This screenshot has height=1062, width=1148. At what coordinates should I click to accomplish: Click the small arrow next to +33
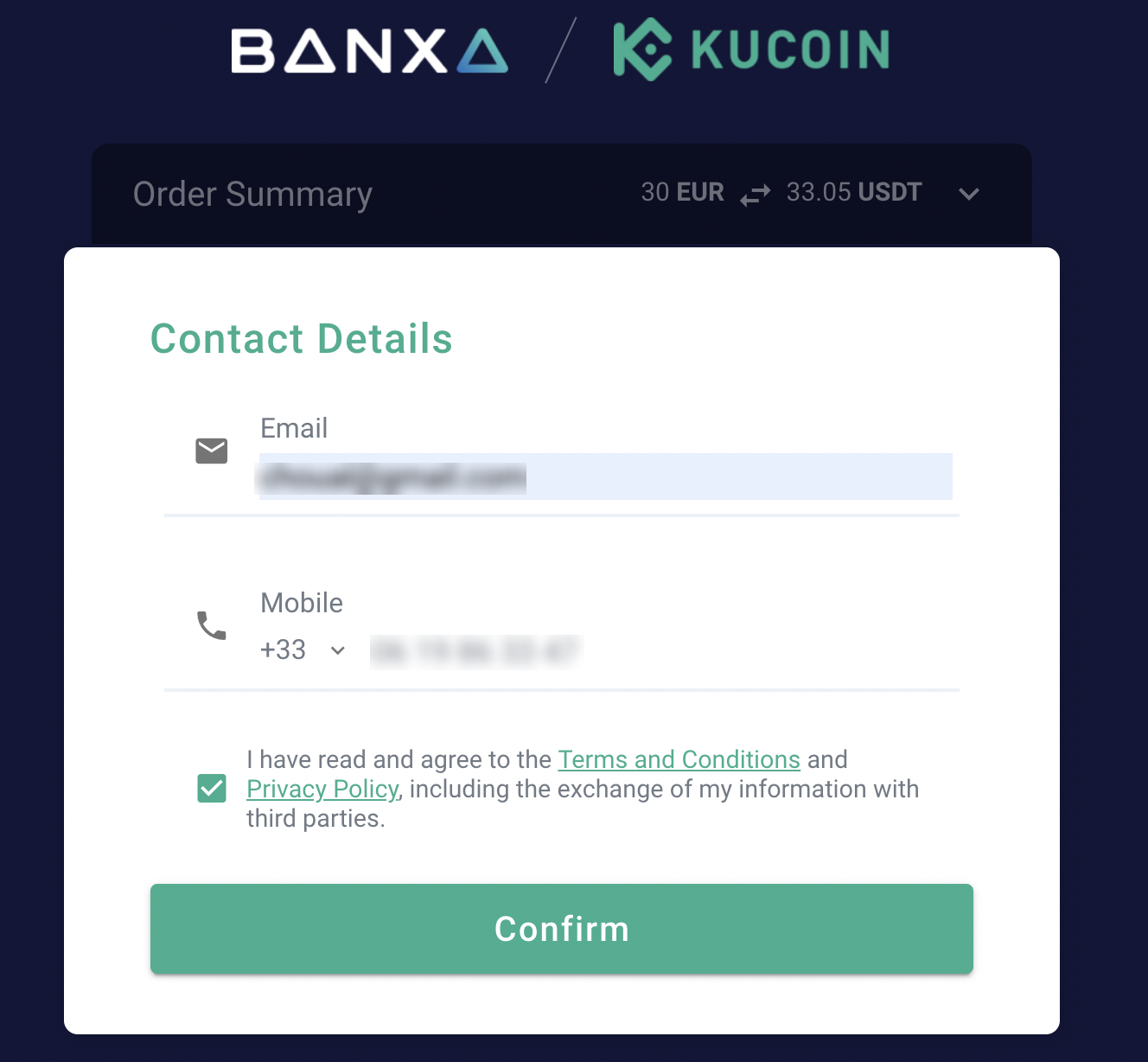(x=338, y=650)
